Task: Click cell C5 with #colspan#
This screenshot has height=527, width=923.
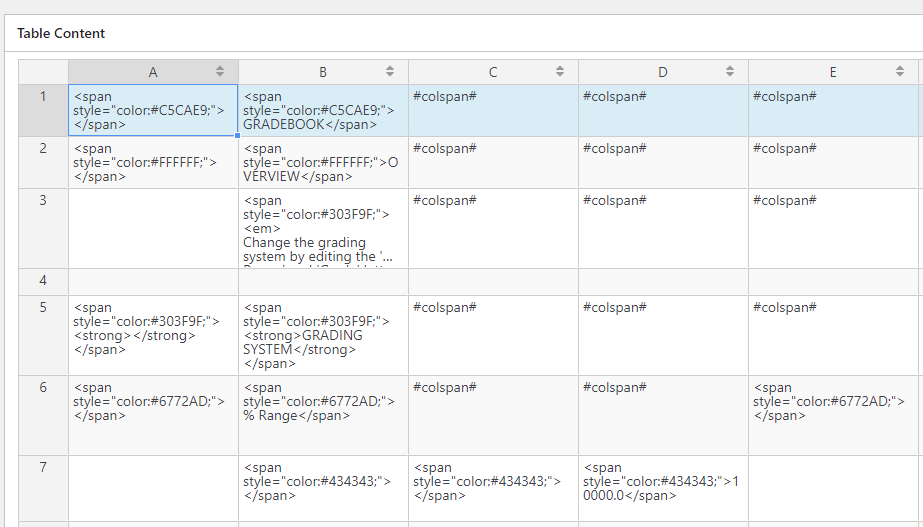Action: click(x=493, y=335)
